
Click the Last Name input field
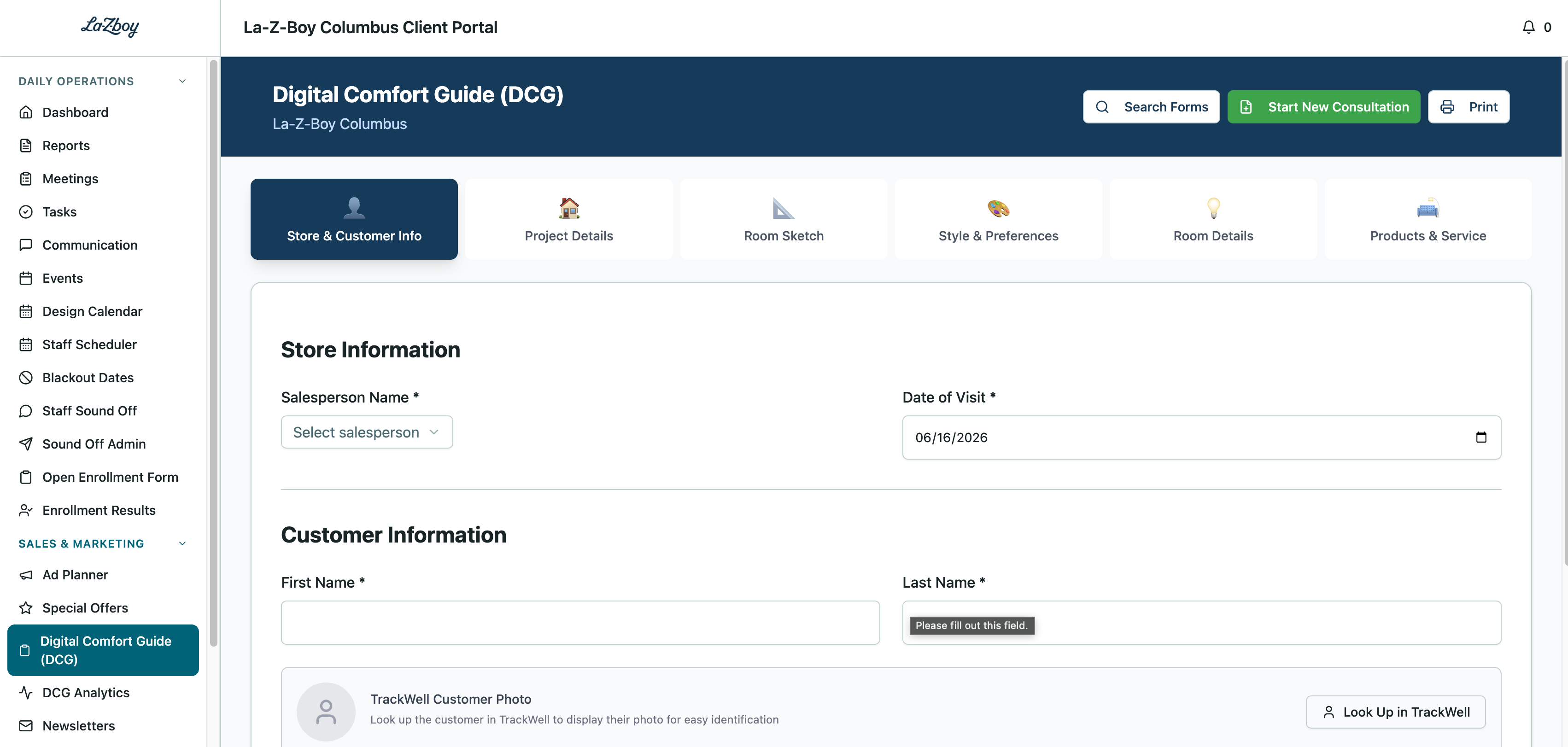(x=1201, y=623)
